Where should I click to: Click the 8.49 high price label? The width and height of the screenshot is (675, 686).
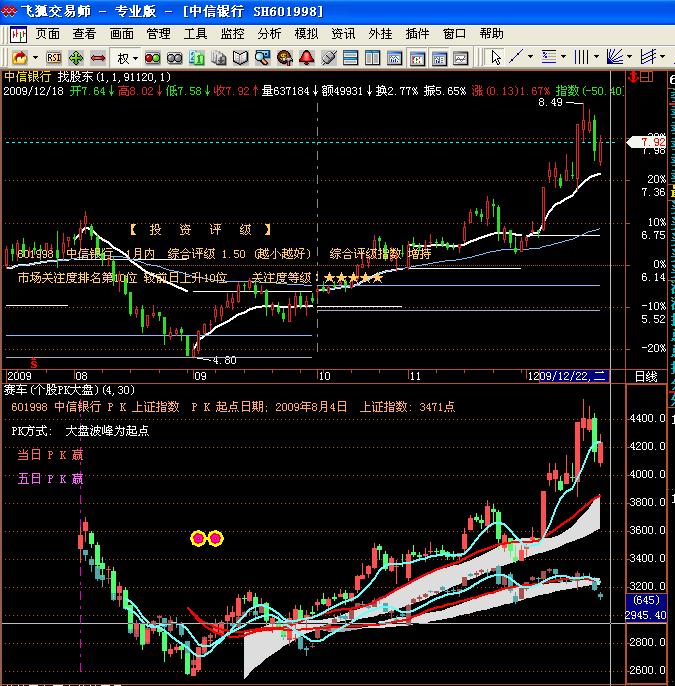pyautogui.click(x=550, y=102)
